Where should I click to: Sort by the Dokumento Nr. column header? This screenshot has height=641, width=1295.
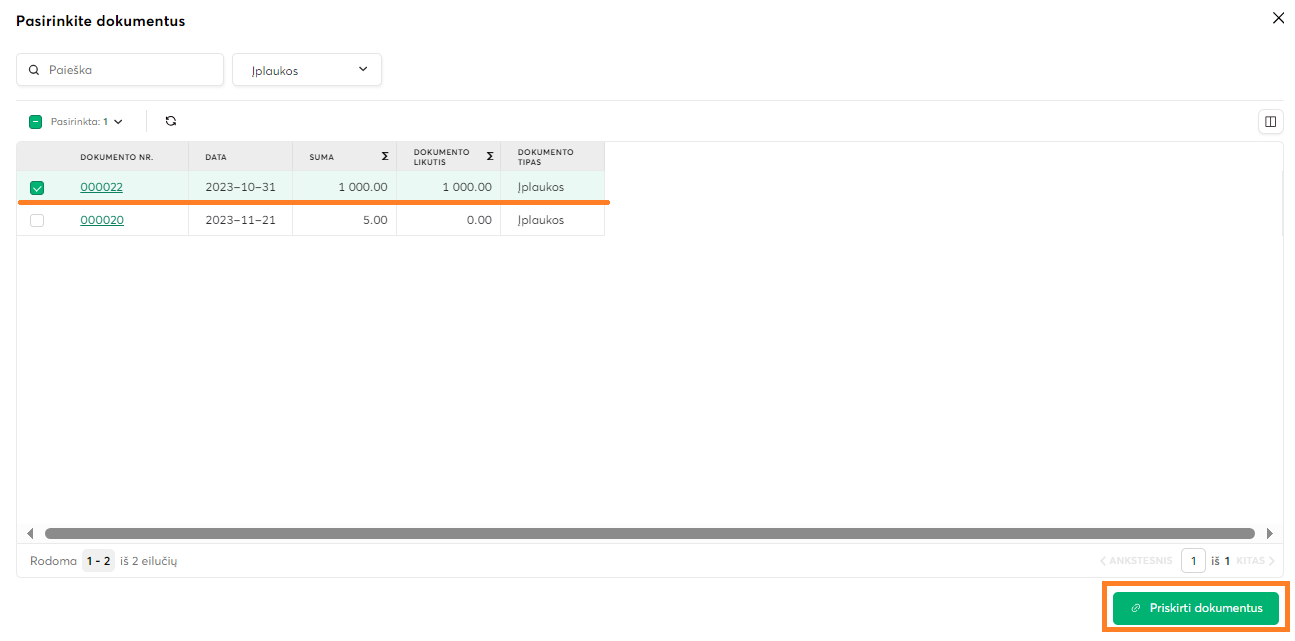[x=117, y=157]
